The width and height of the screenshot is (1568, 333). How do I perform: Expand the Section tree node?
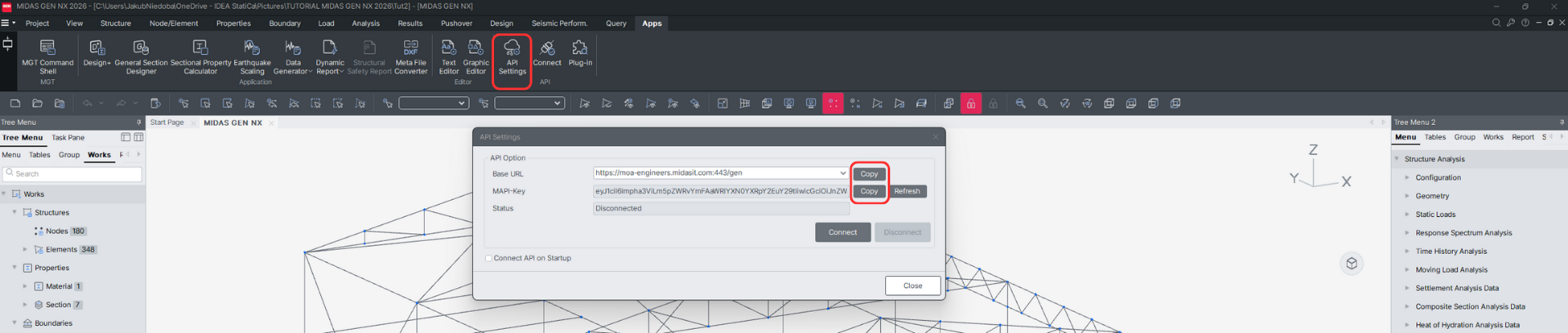pos(25,305)
